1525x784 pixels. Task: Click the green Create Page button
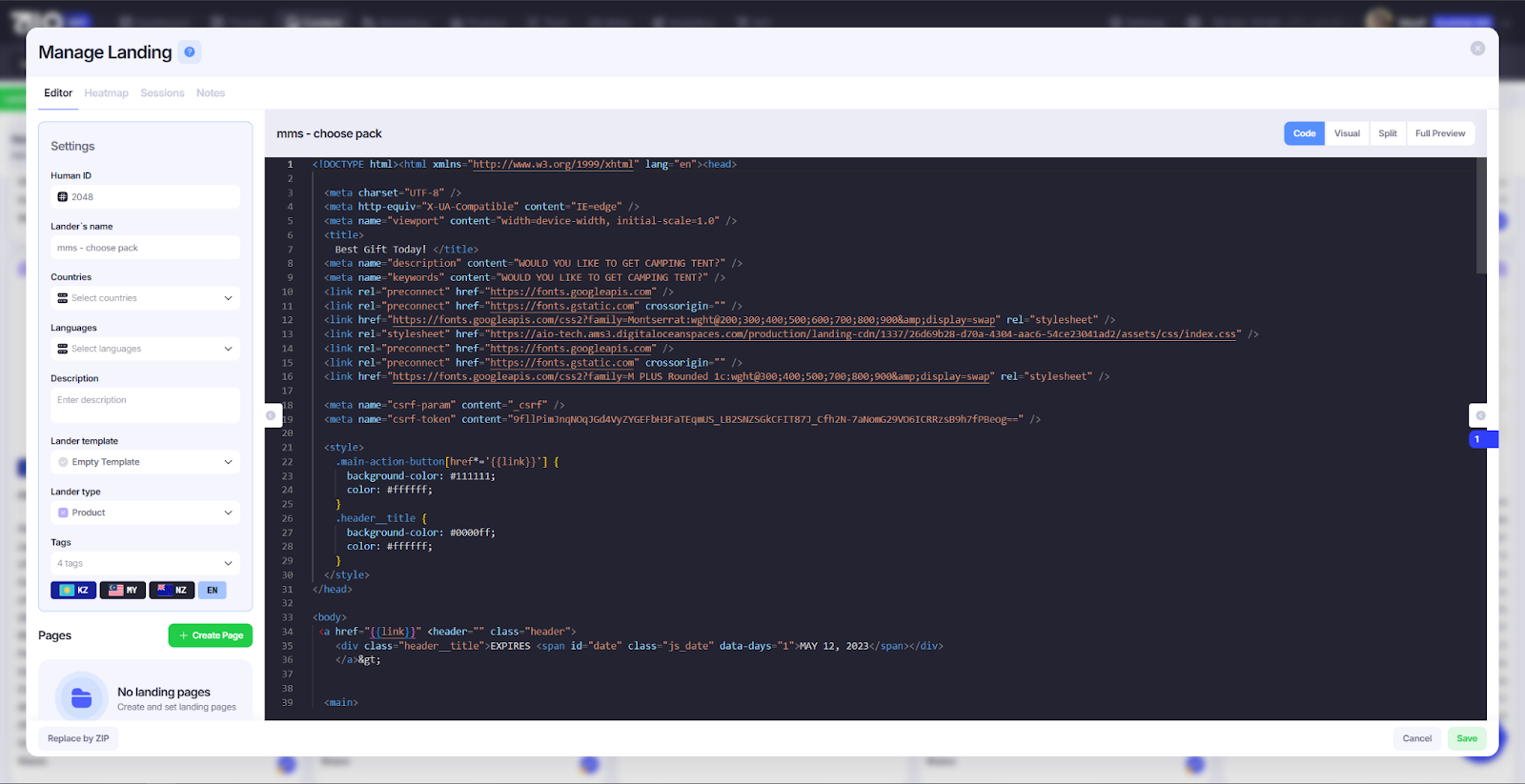click(x=211, y=635)
